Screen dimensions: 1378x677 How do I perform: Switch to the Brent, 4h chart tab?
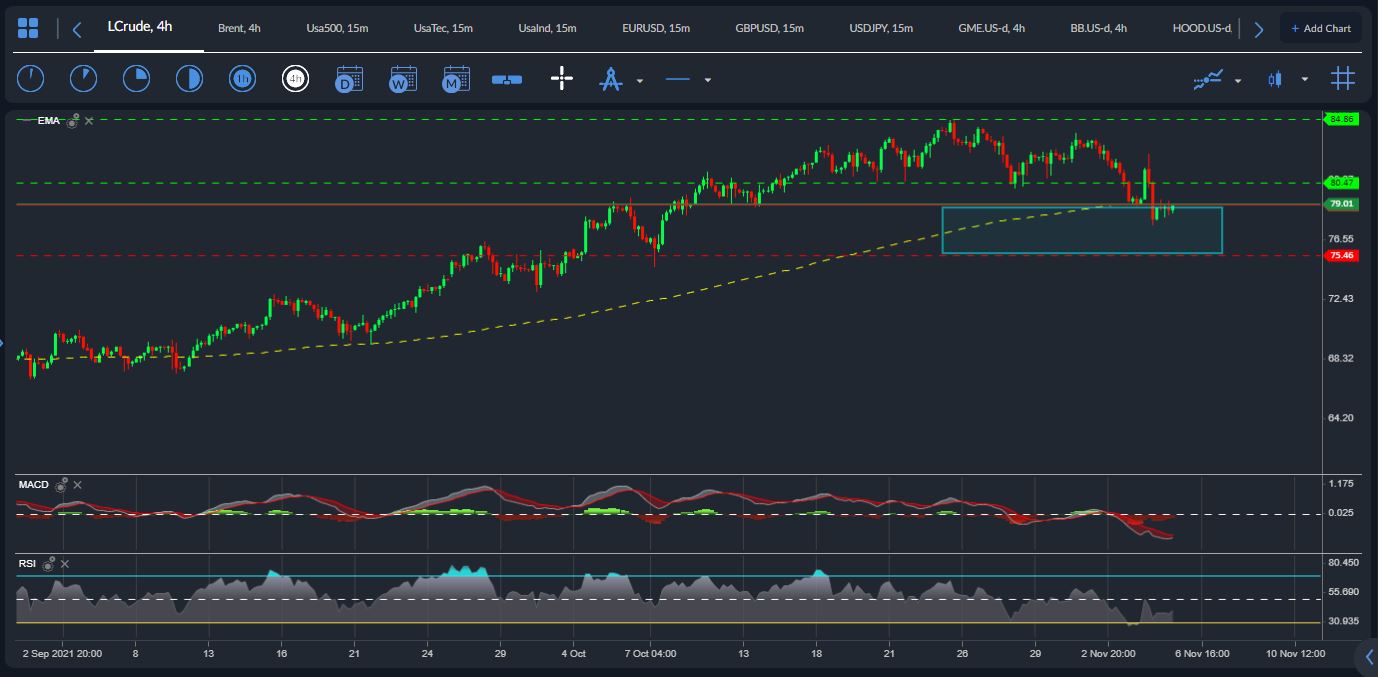pyautogui.click(x=239, y=28)
